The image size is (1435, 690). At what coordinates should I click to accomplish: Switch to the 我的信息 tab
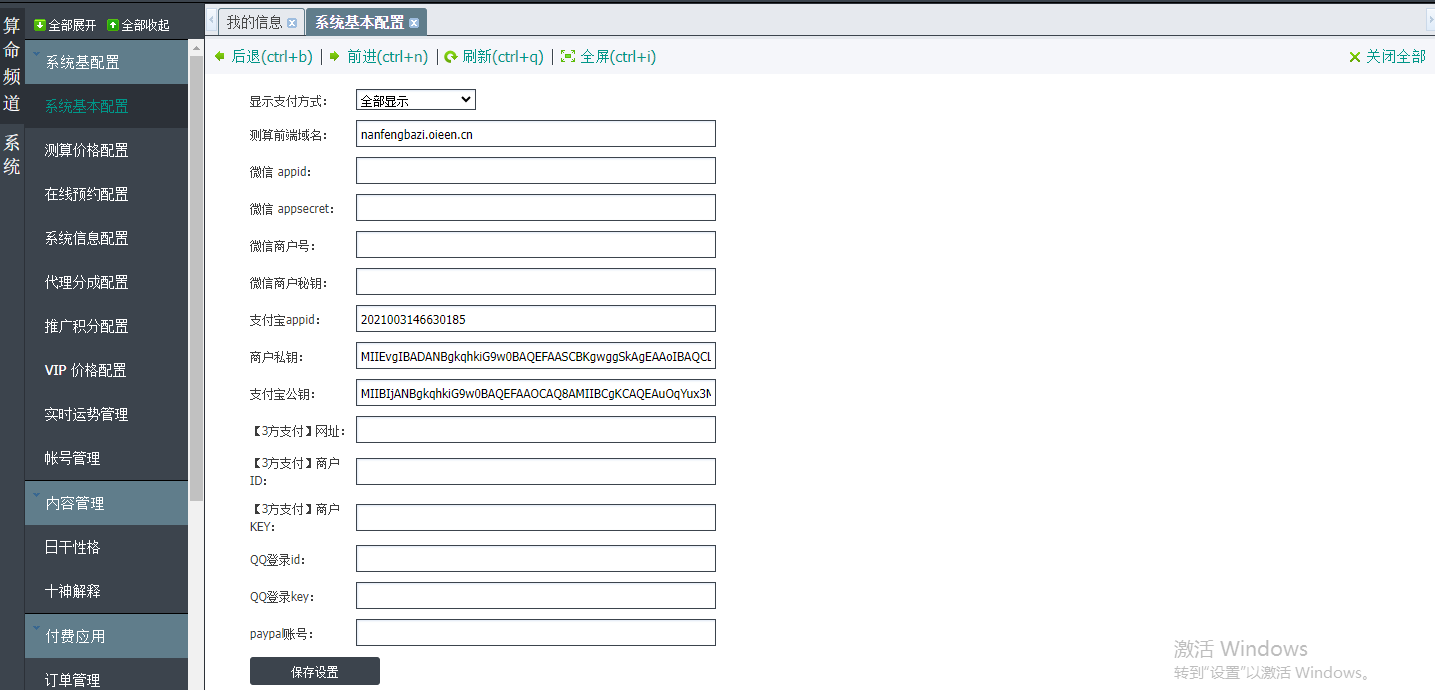tap(254, 22)
